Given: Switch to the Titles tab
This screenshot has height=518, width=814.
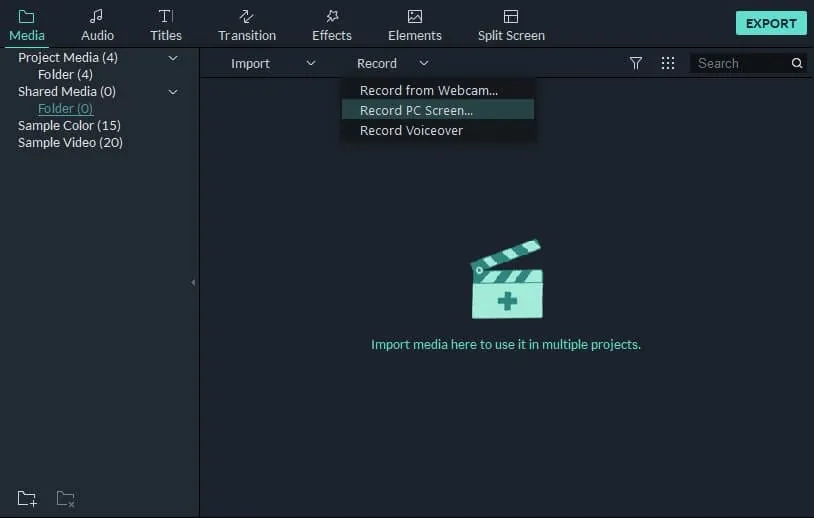Looking at the screenshot, I should [166, 25].
